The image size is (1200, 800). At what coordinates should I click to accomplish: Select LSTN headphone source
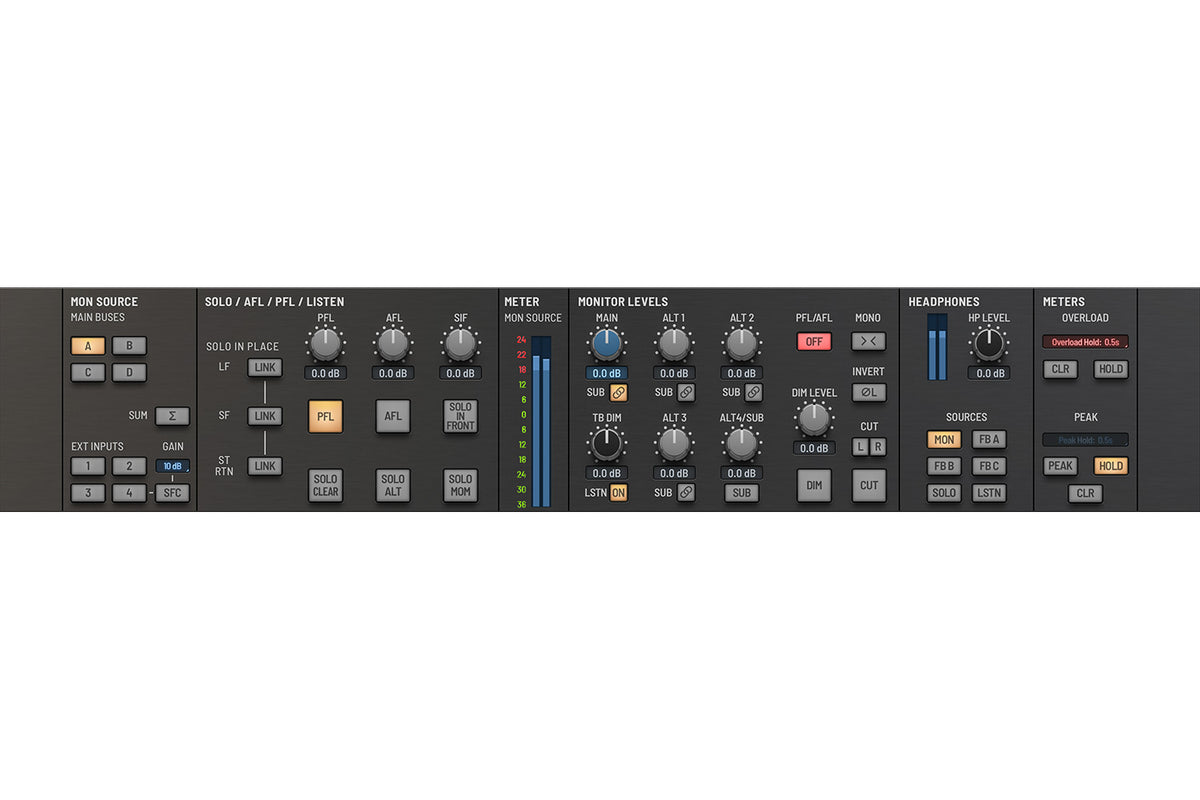click(x=989, y=493)
